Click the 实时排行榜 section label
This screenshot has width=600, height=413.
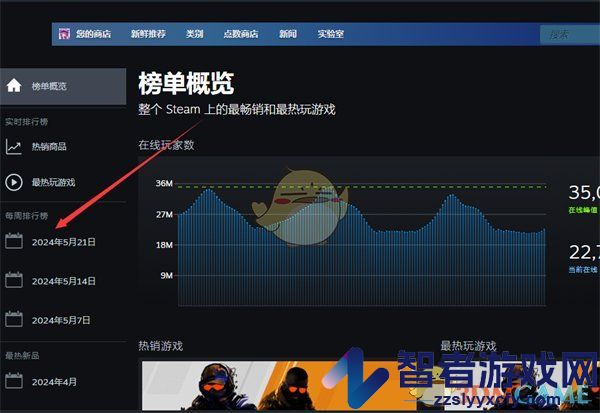tap(26, 122)
